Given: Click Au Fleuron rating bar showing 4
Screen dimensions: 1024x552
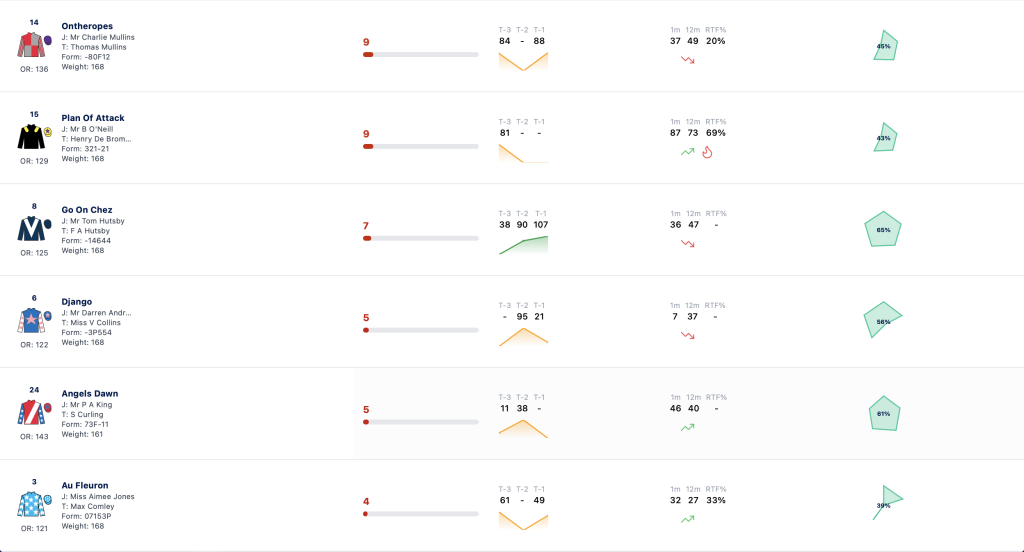Looking at the screenshot, I should click(421, 514).
